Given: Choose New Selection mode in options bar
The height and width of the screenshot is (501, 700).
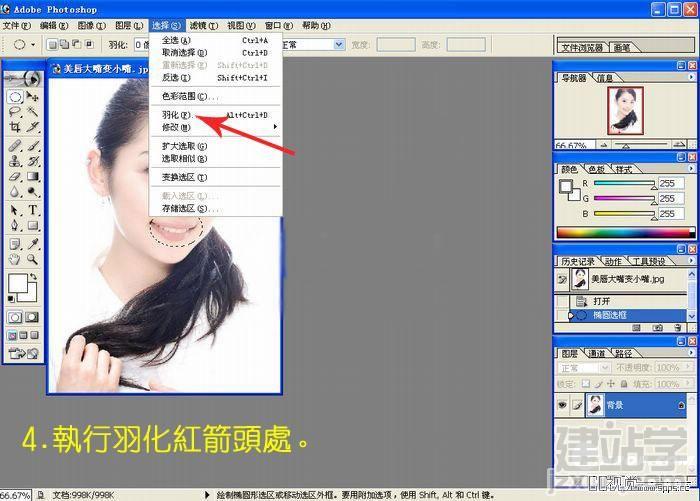Looking at the screenshot, I should [x=52, y=44].
